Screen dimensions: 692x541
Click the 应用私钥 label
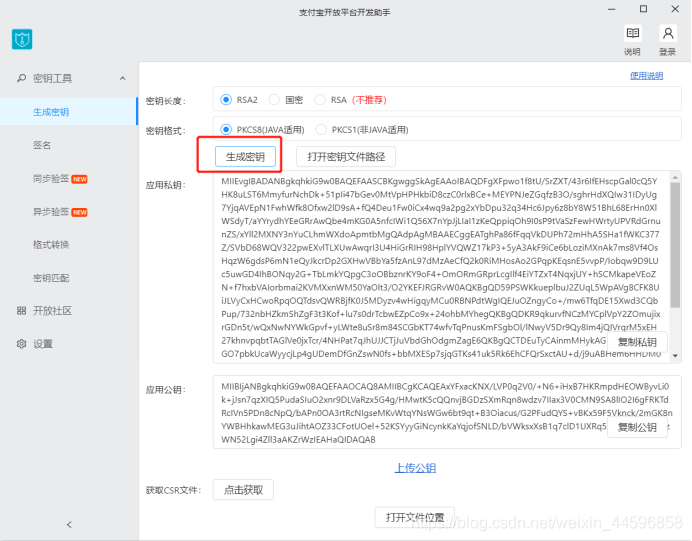tap(165, 185)
